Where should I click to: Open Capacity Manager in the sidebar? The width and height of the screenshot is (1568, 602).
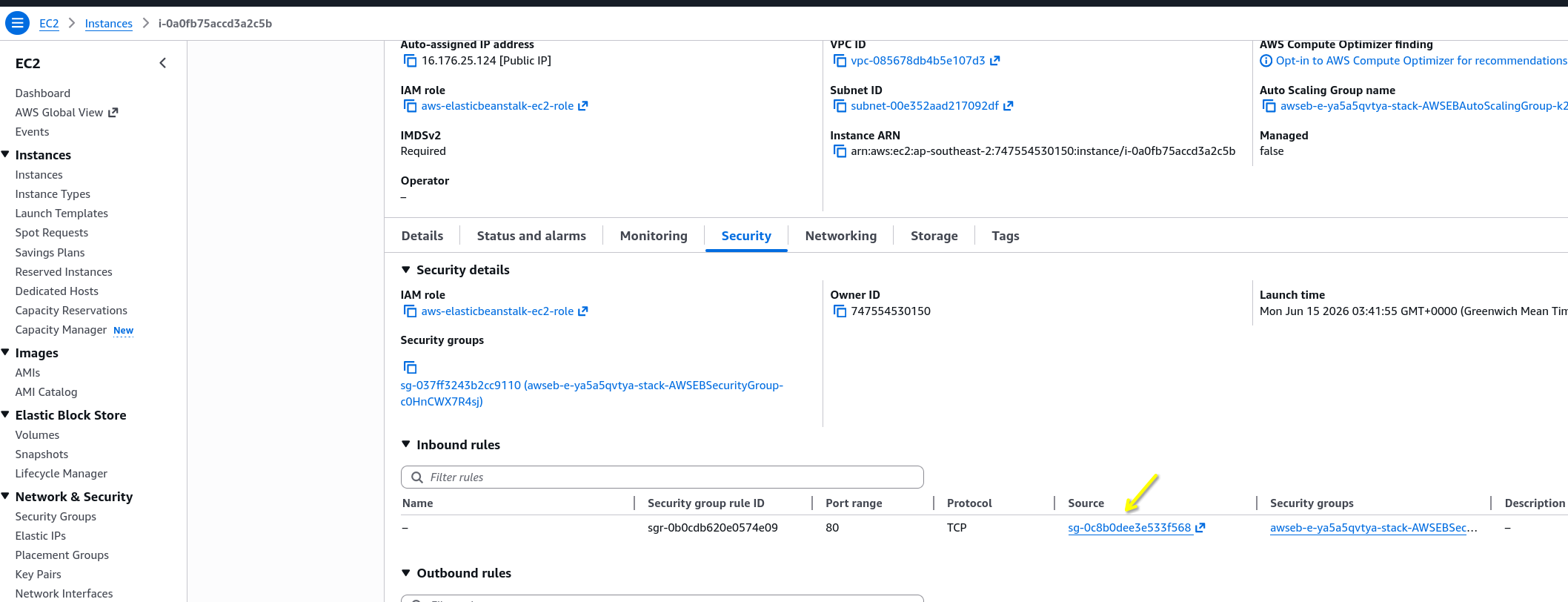(61, 330)
